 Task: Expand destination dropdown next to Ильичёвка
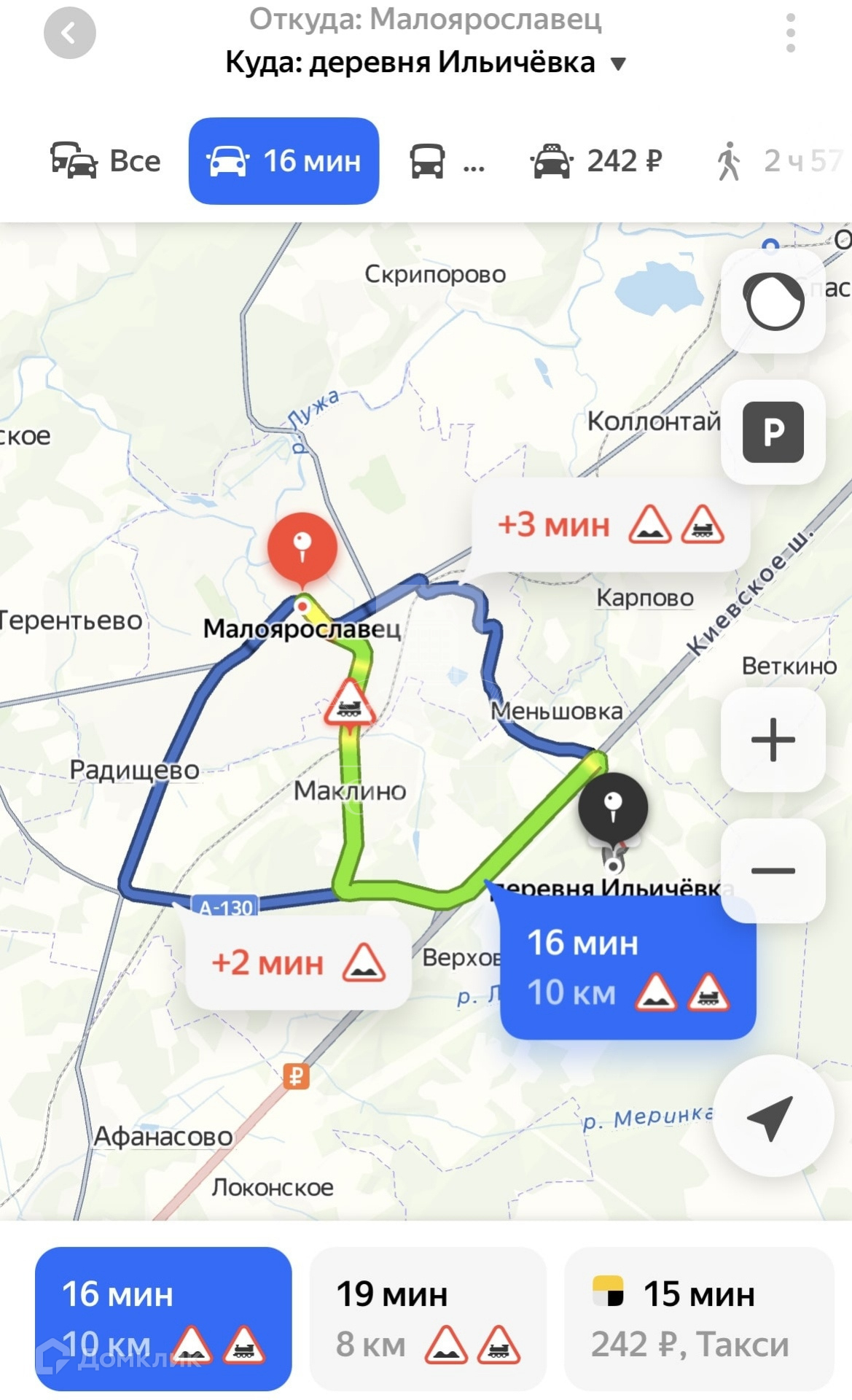618,63
